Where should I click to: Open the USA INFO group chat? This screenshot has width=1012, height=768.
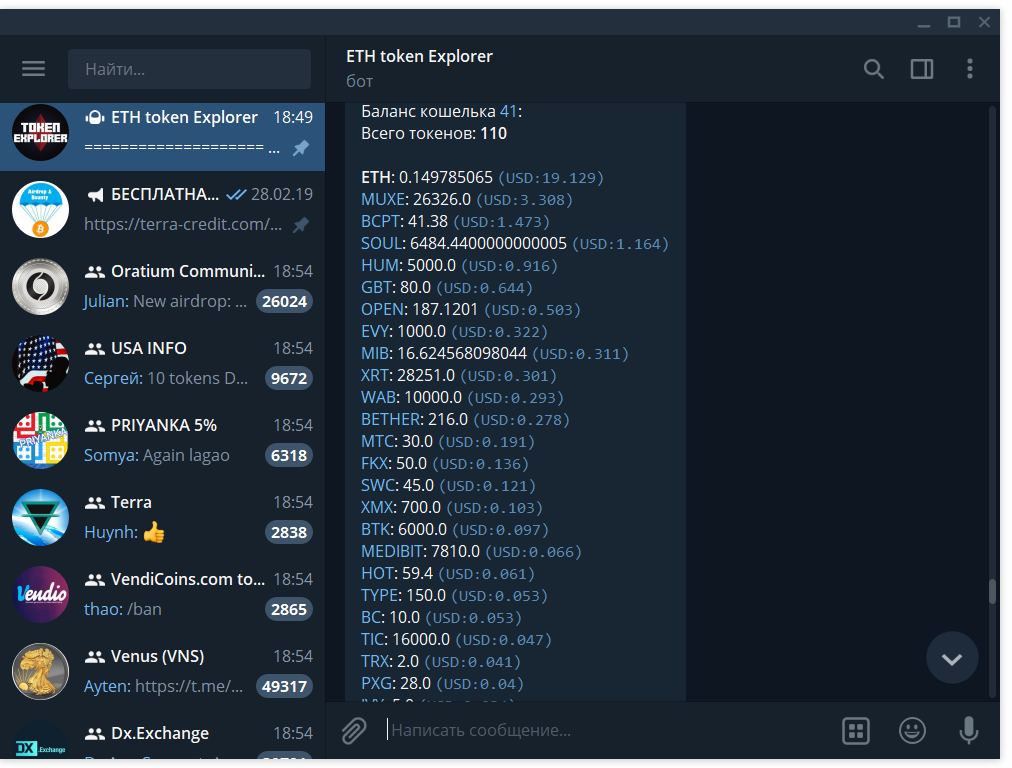163,363
